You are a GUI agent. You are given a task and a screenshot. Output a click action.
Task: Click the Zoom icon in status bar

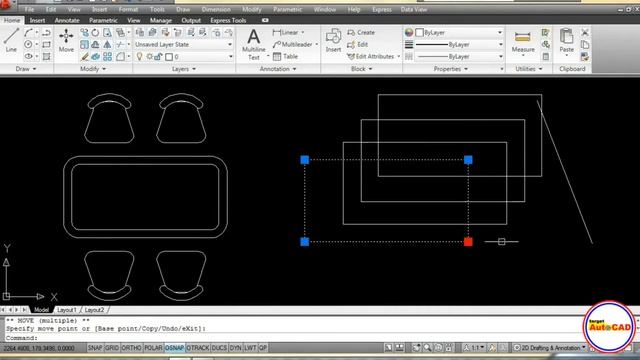(x=427, y=348)
